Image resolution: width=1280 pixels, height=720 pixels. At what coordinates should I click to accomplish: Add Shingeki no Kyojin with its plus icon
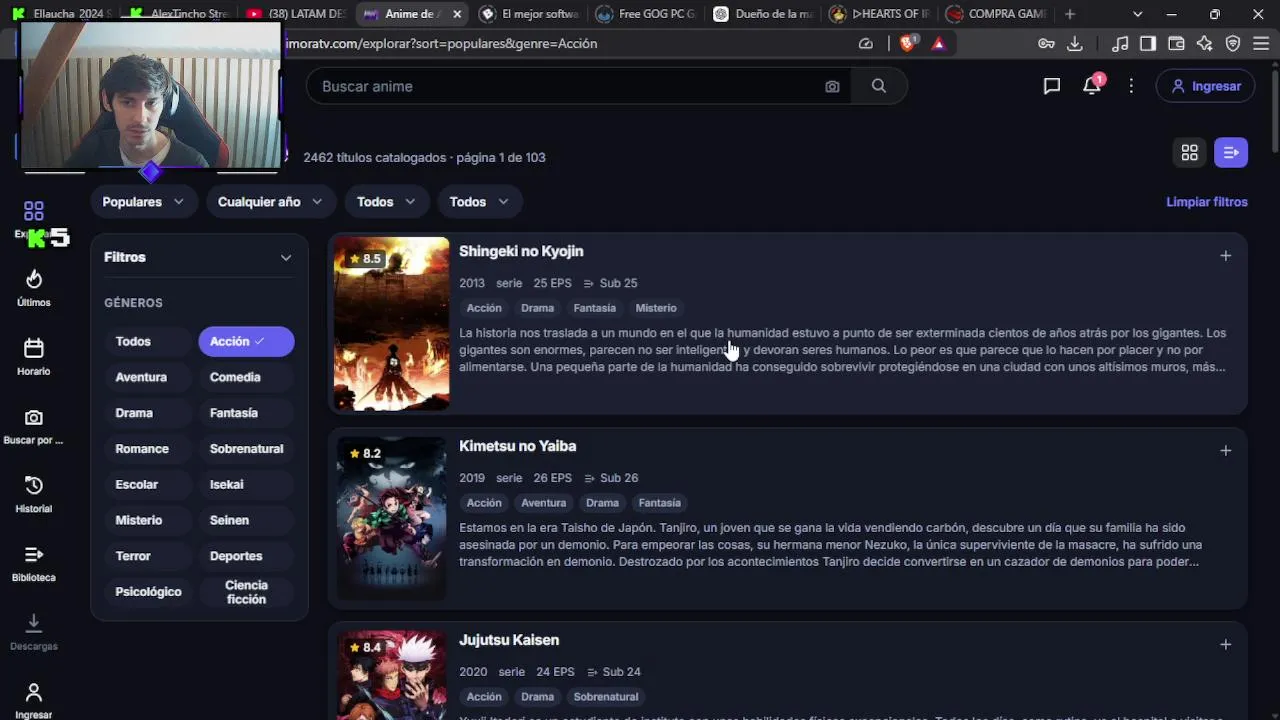[x=1225, y=256]
